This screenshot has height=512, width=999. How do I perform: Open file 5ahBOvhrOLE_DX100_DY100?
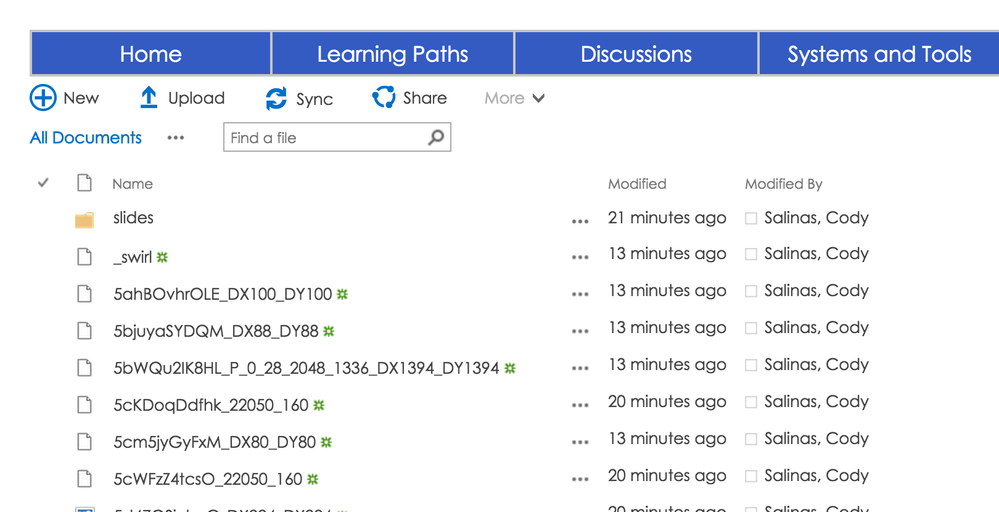click(222, 294)
